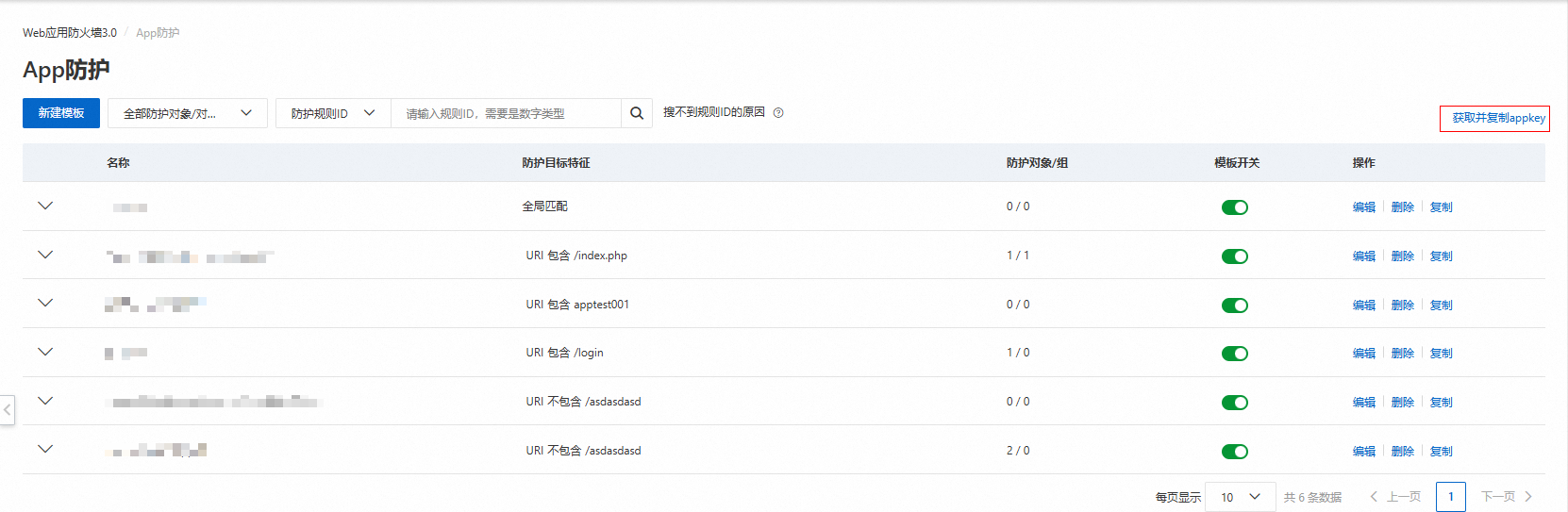This screenshot has width=1568, height=512.
Task: Toggle template switch for apptest001 row
Action: pos(1235,306)
